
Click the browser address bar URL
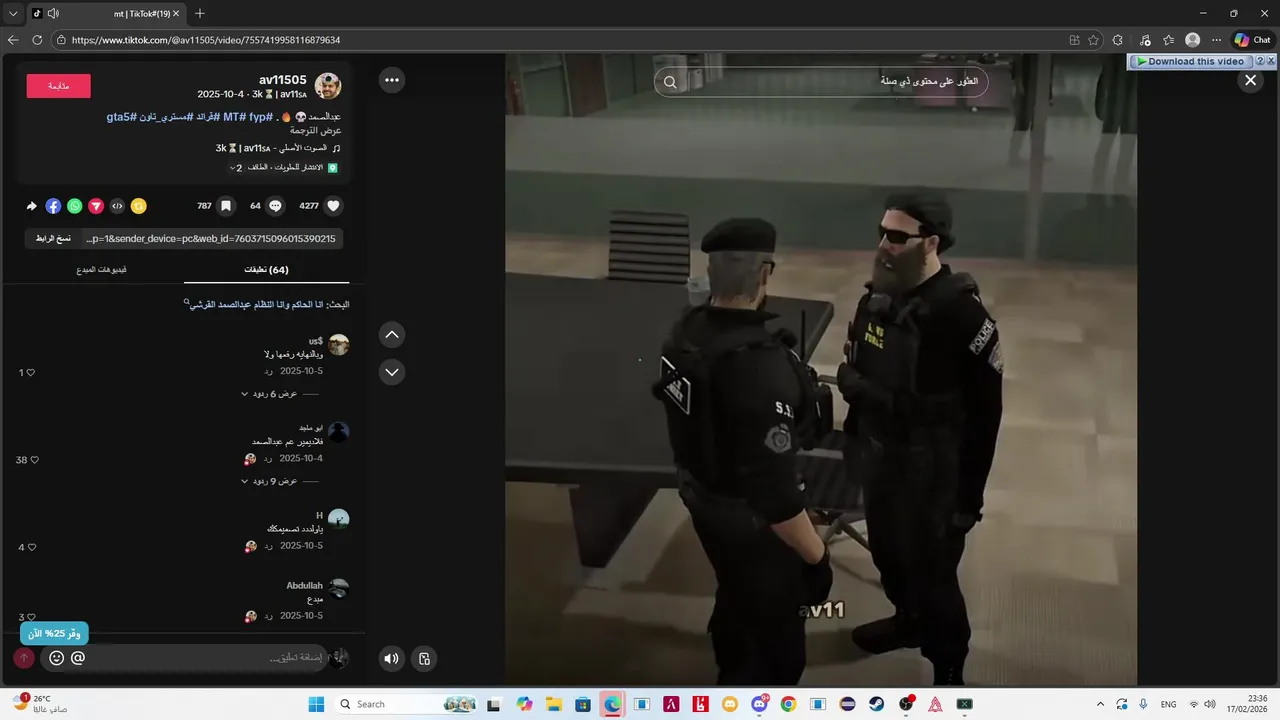206,40
